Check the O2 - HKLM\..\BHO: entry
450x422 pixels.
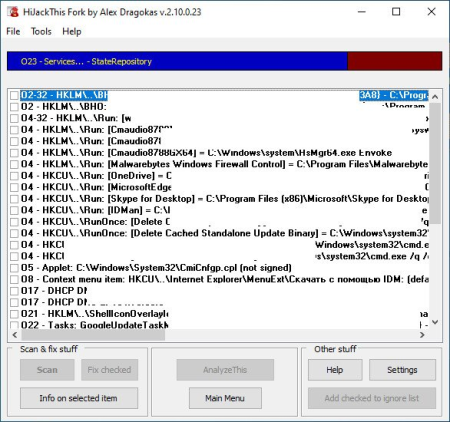point(14,107)
